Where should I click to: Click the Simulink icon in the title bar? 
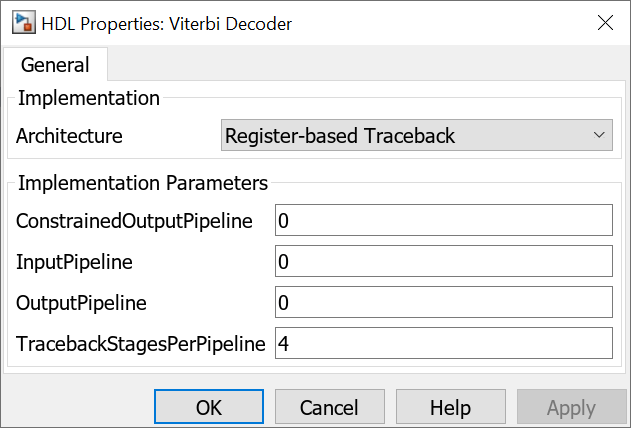coord(19,22)
